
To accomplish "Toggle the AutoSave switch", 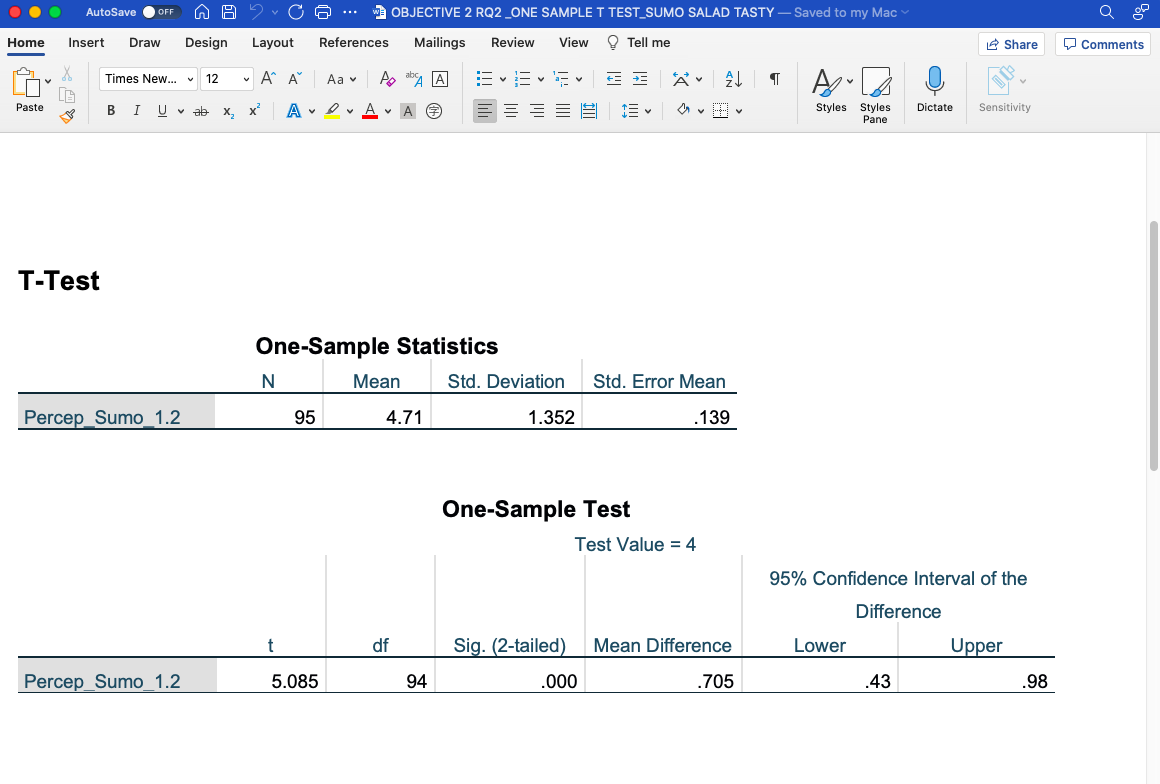I will coord(161,12).
